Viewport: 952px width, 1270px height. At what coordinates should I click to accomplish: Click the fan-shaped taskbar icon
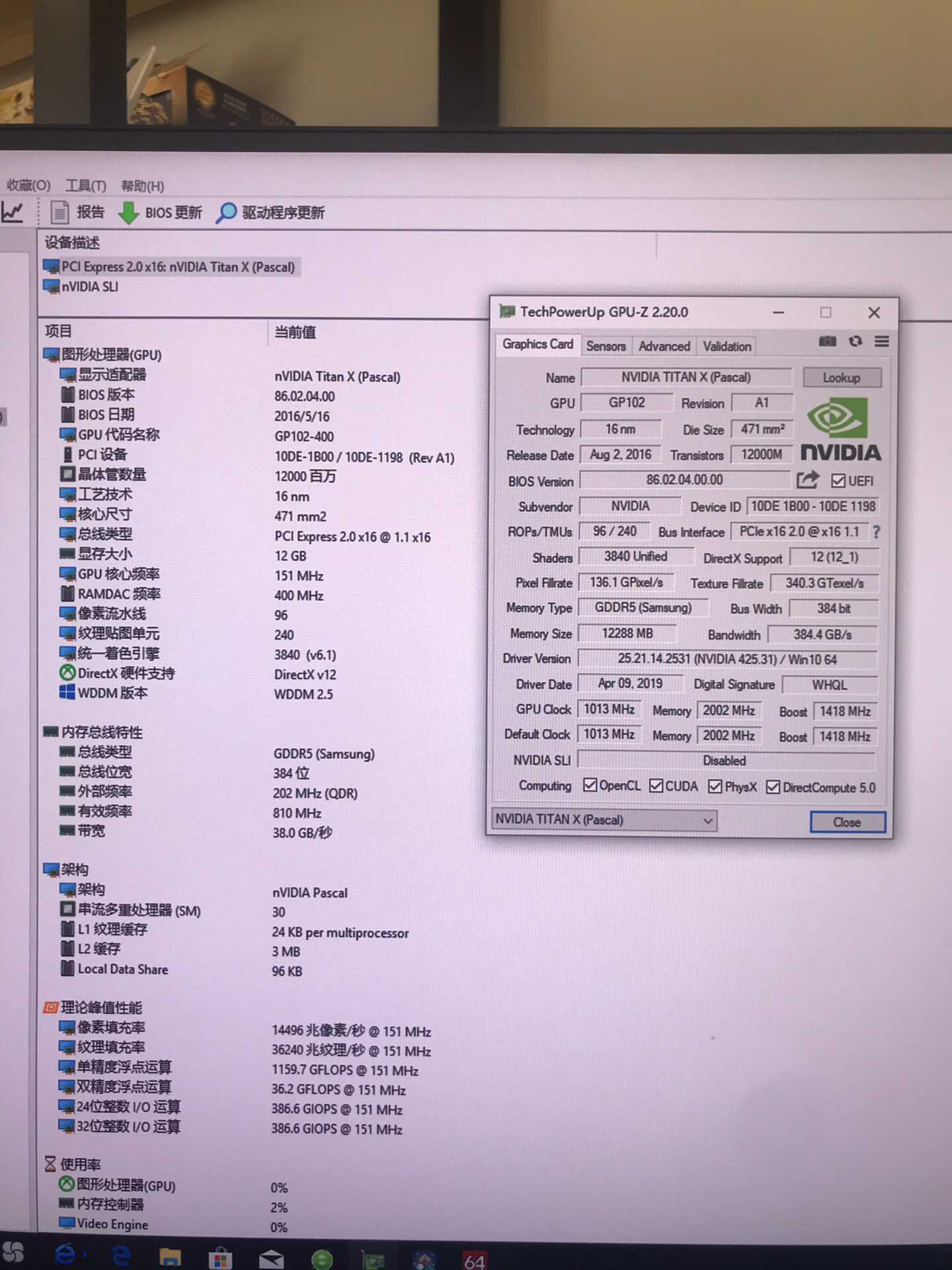13,1252
